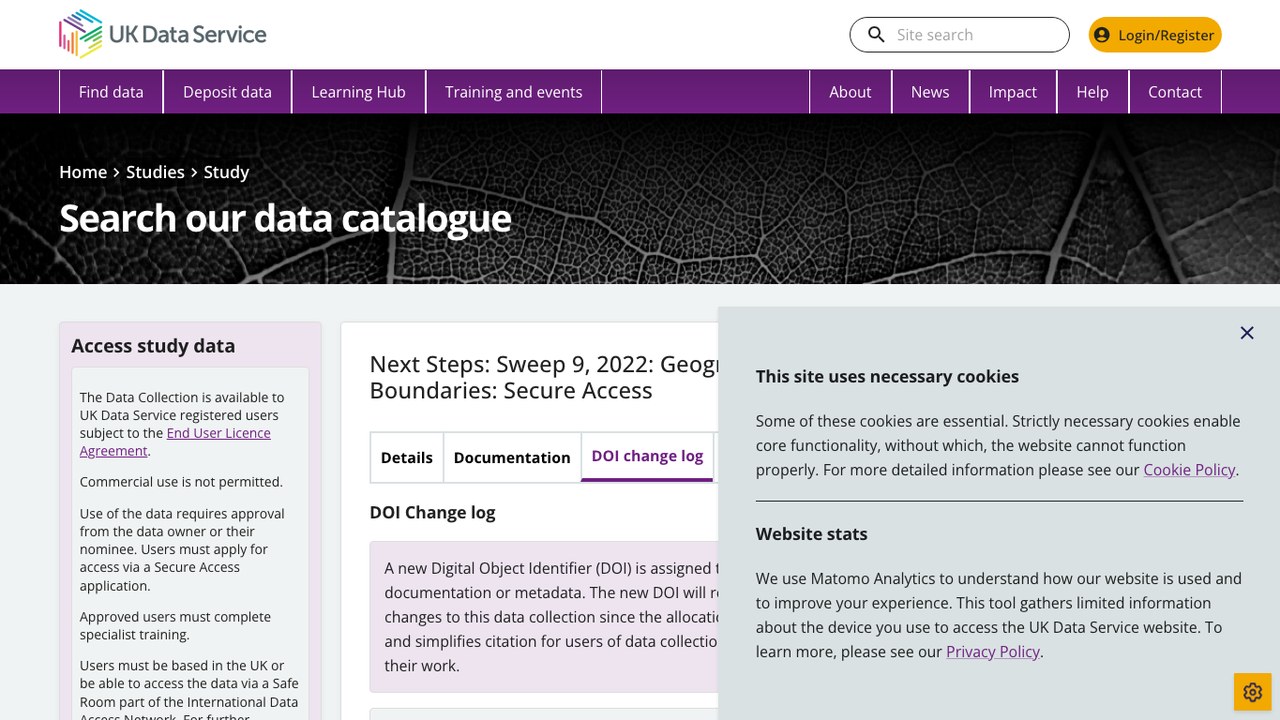The image size is (1280, 720).
Task: Click 'This site uses necessary cookies' heading
Action: point(887,377)
